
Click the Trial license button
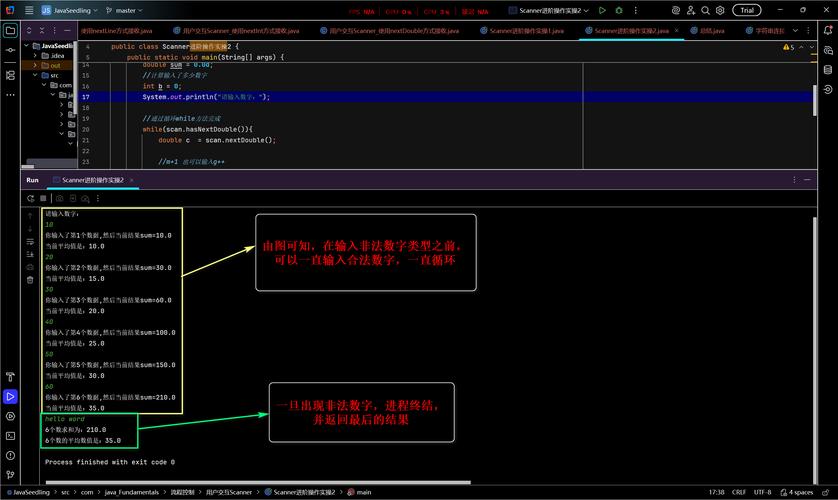pos(747,10)
